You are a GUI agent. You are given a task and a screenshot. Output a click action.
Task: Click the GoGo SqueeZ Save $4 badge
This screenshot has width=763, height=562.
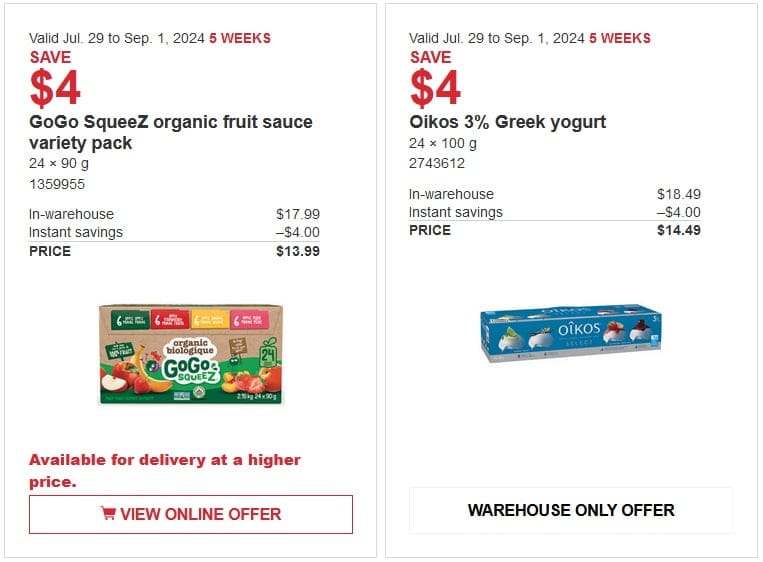click(55, 78)
